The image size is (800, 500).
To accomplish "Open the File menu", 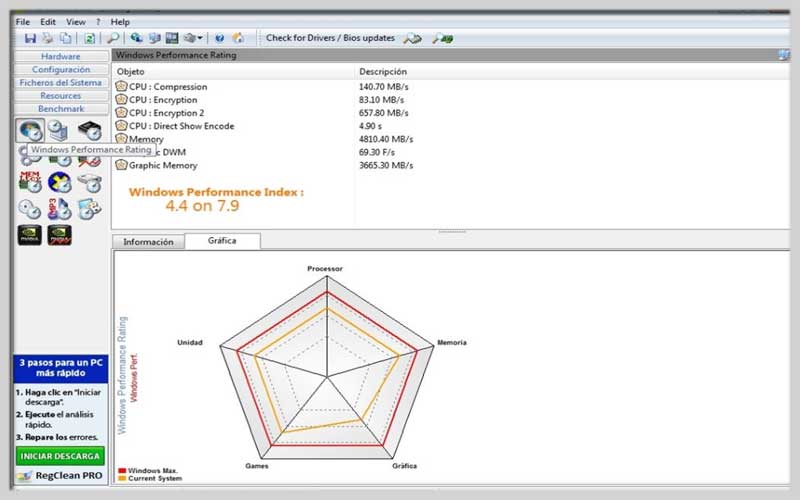I will click(22, 22).
